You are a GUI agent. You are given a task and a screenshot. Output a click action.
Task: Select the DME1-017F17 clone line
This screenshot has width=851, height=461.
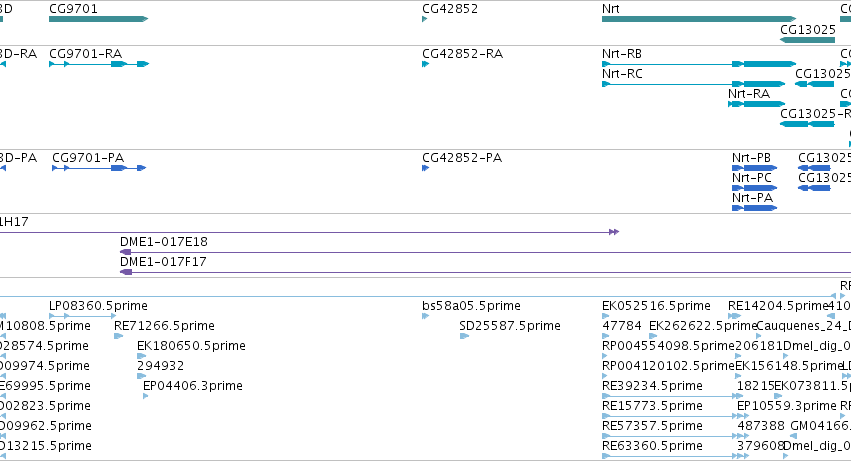[x=485, y=272]
